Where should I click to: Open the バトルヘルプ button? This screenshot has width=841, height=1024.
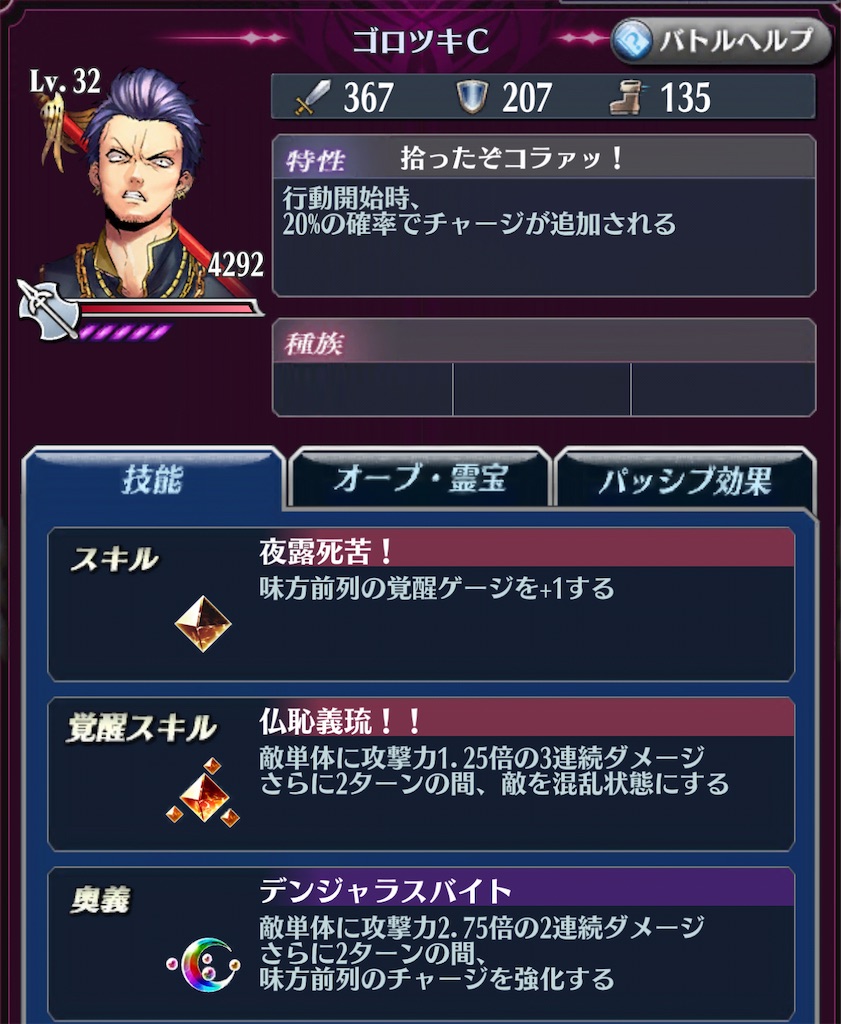coord(720,41)
